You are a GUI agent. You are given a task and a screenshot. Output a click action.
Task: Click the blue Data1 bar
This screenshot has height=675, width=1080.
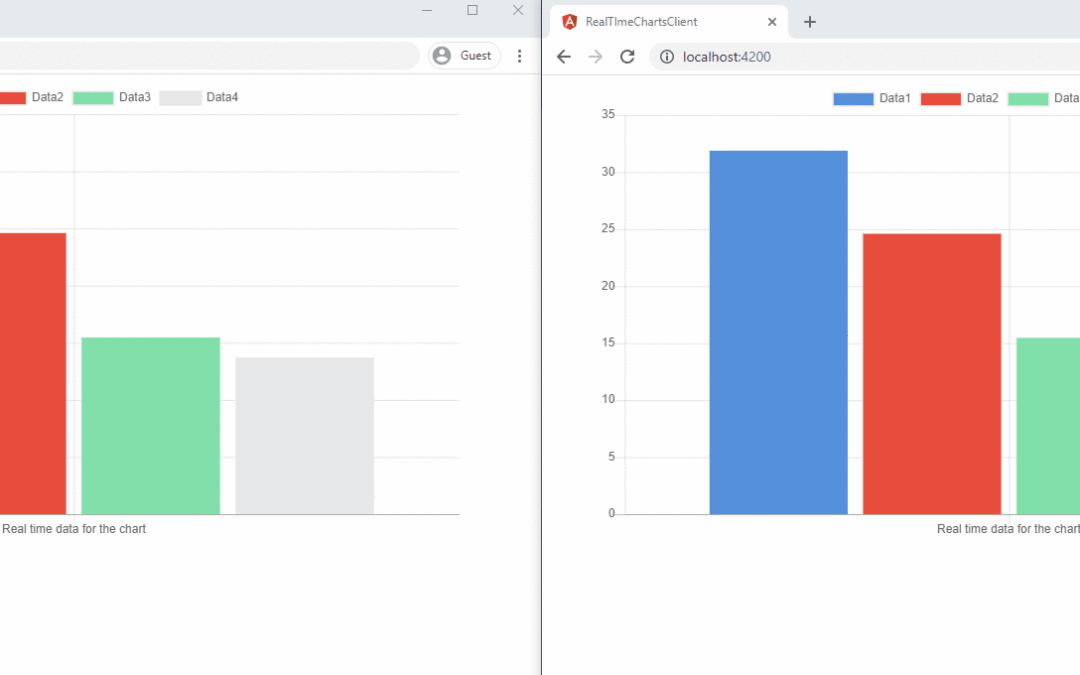tap(778, 332)
